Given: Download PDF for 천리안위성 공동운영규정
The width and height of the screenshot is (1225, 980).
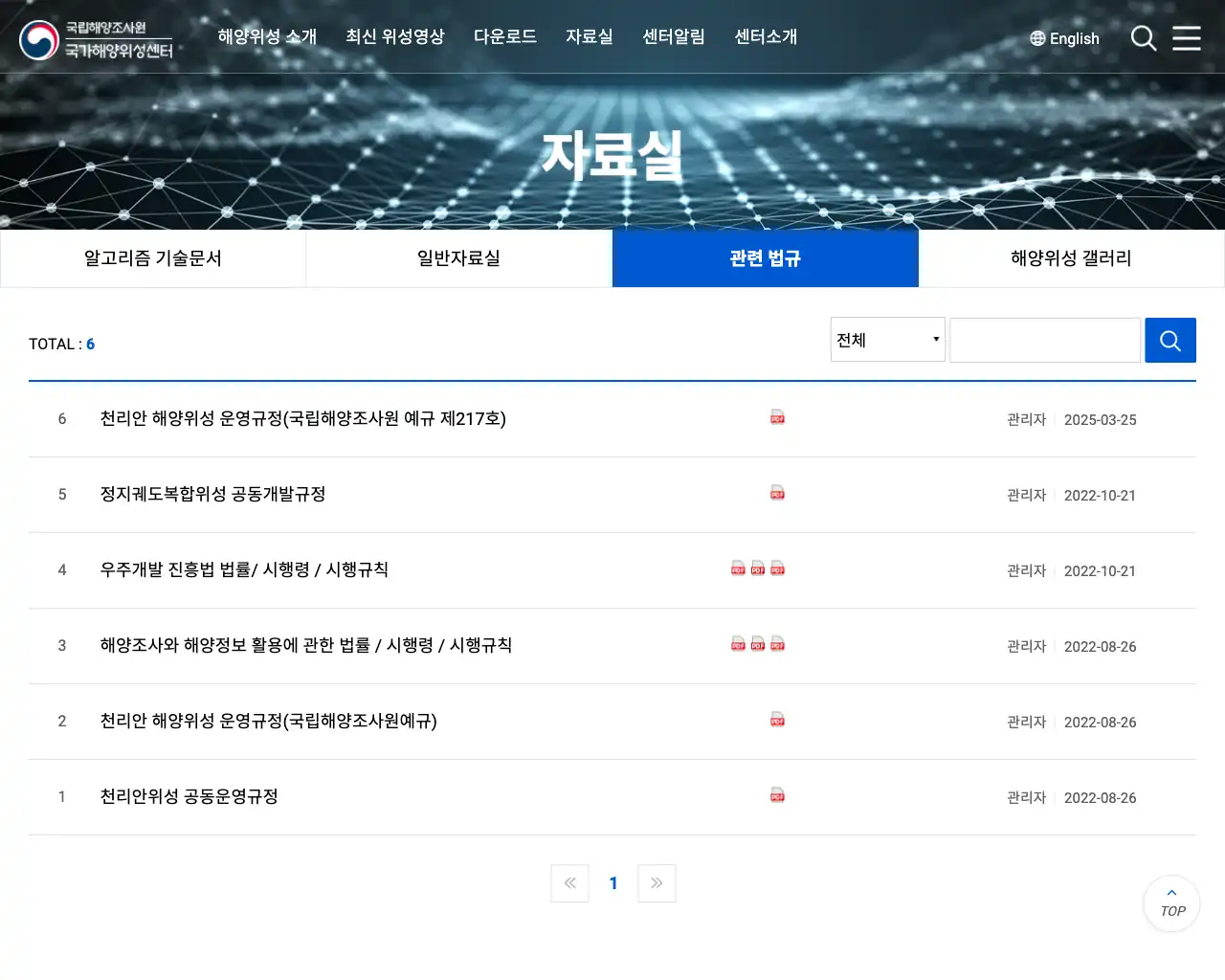Looking at the screenshot, I should [777, 795].
